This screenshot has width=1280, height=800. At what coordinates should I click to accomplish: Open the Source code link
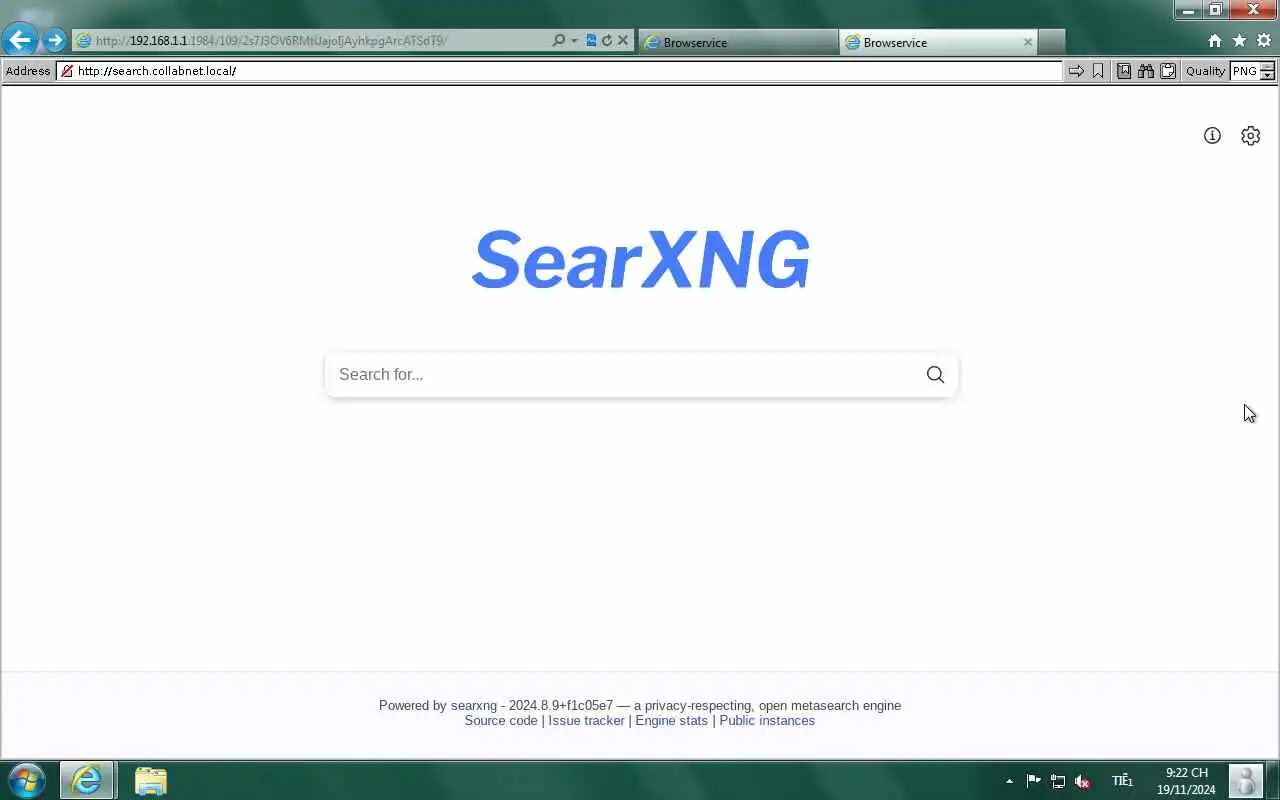pyautogui.click(x=501, y=720)
